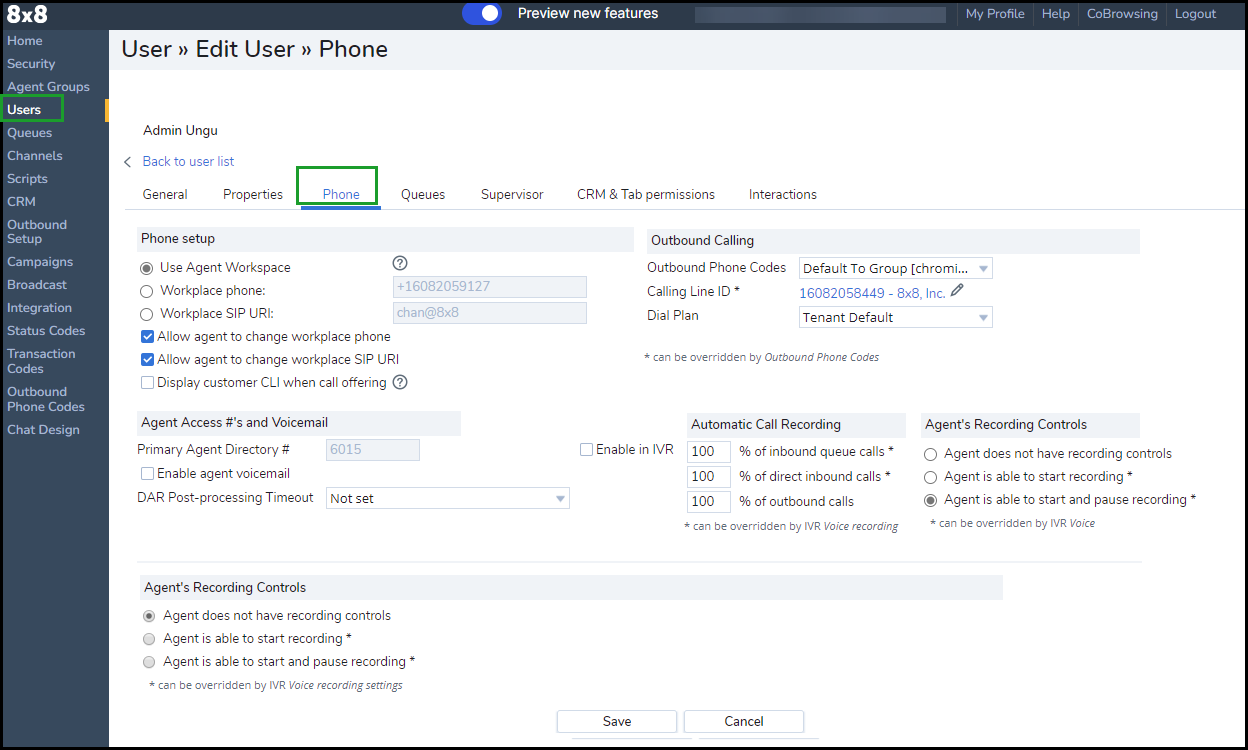
Task: Open Home in the sidebar
Action: [25, 41]
